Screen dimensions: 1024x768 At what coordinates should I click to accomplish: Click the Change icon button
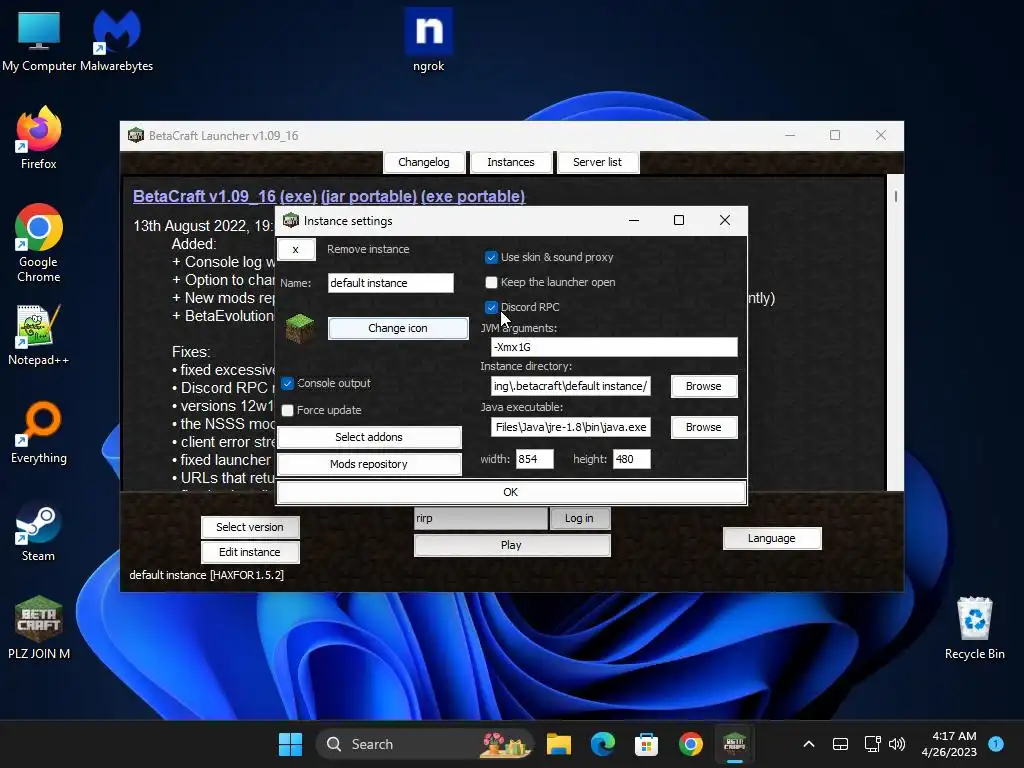(398, 328)
